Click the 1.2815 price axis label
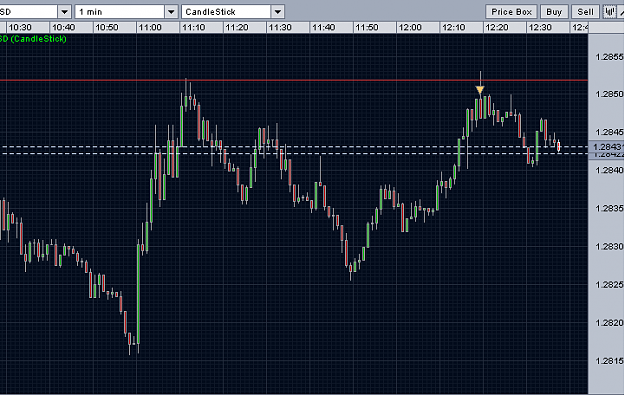Viewport: 625px width, 395px height. click(x=609, y=361)
